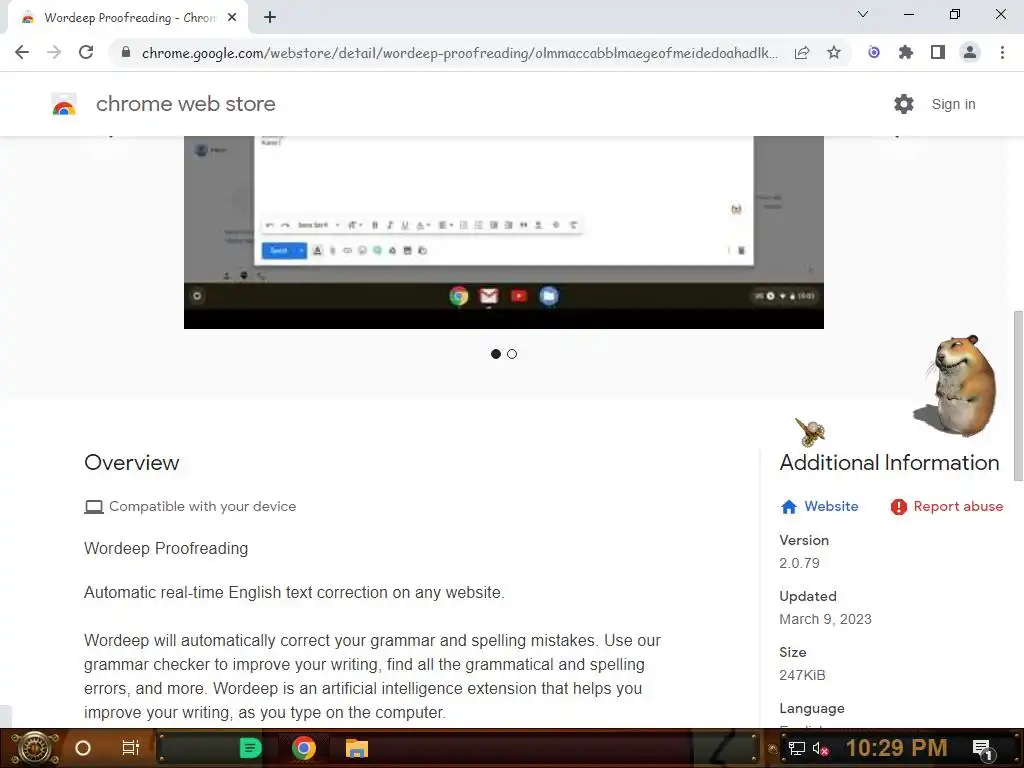This screenshot has width=1024, height=768.
Task: Close the Wordeep Proofreading tab
Action: 232,18
